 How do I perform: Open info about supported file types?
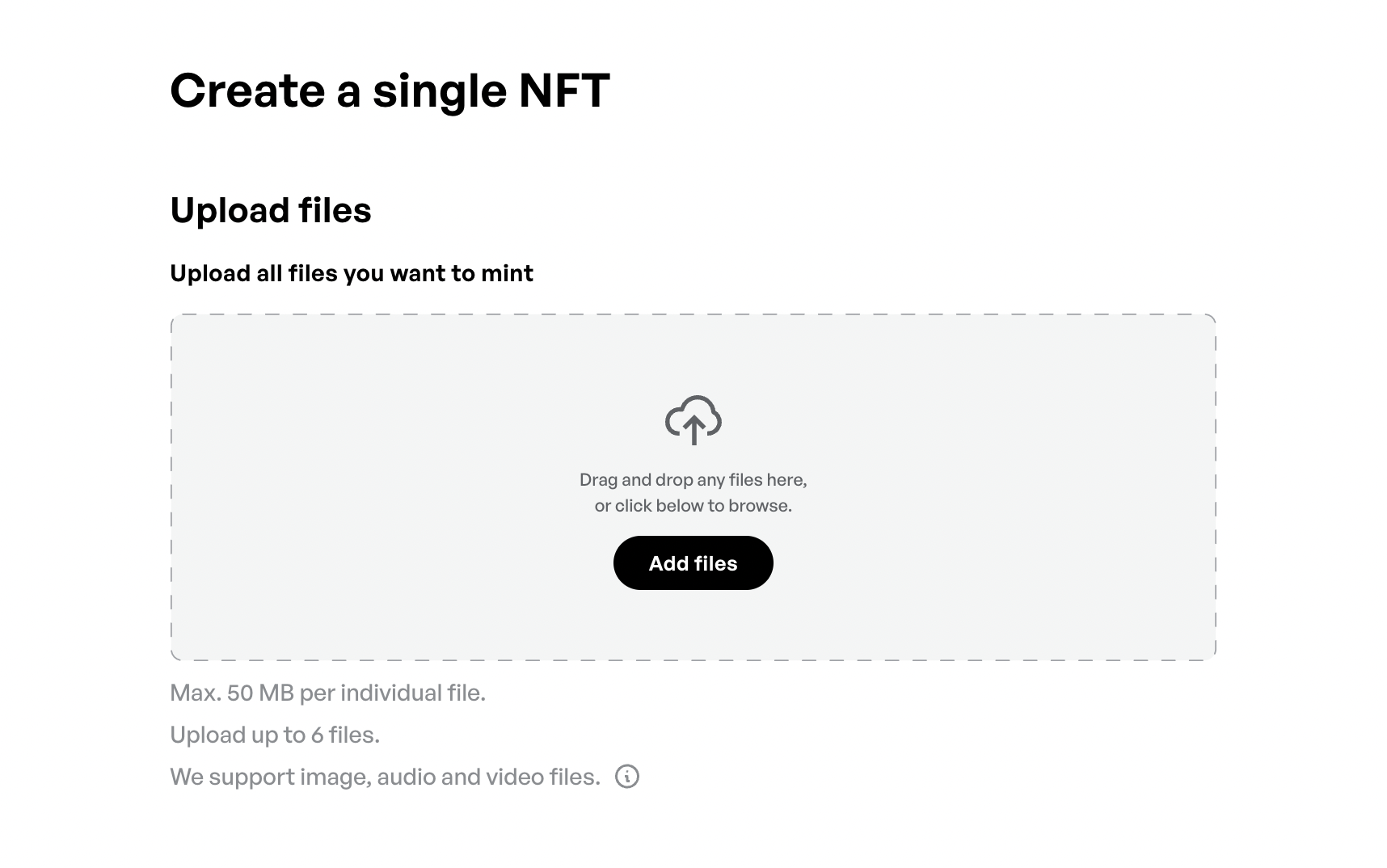point(627,777)
